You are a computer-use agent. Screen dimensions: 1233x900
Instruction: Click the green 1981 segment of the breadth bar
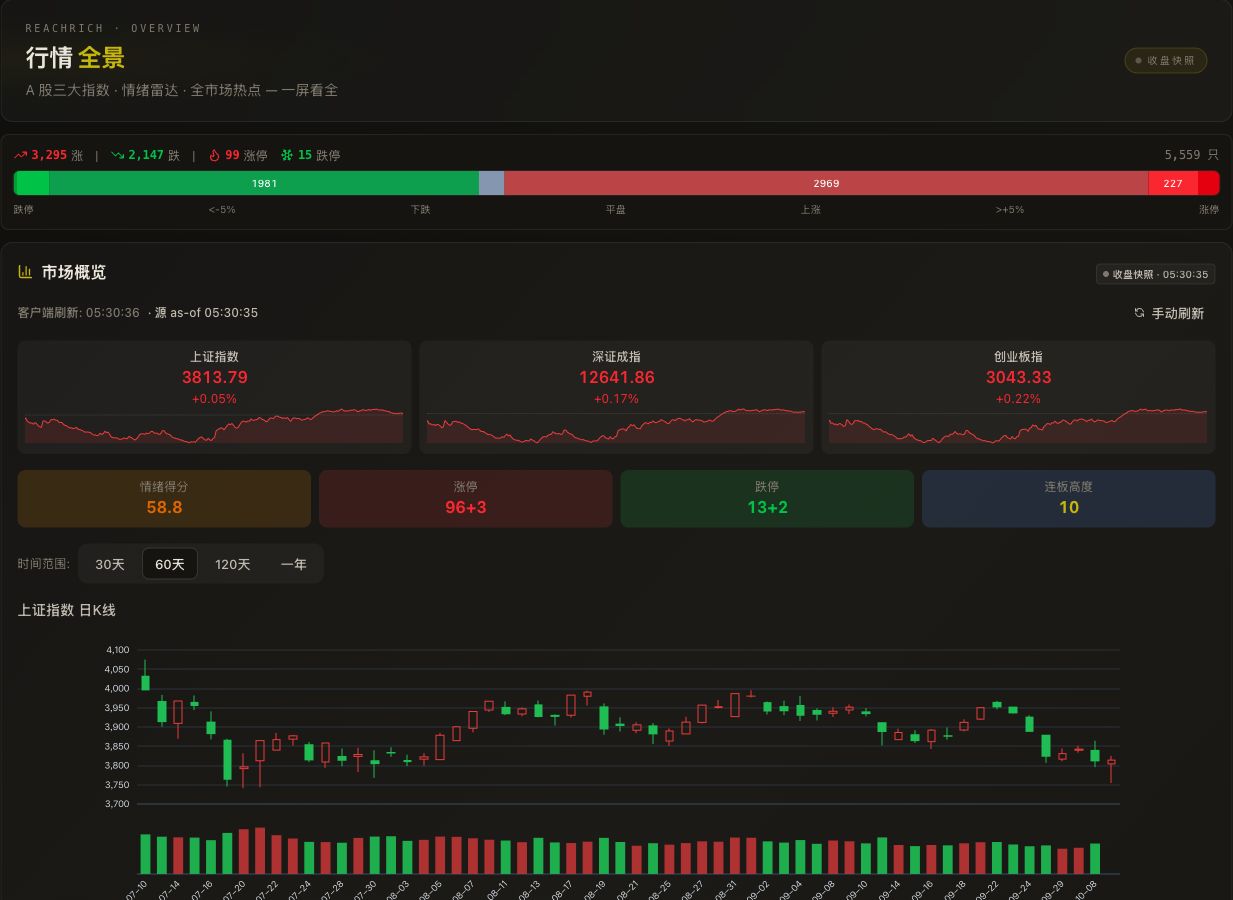264,183
